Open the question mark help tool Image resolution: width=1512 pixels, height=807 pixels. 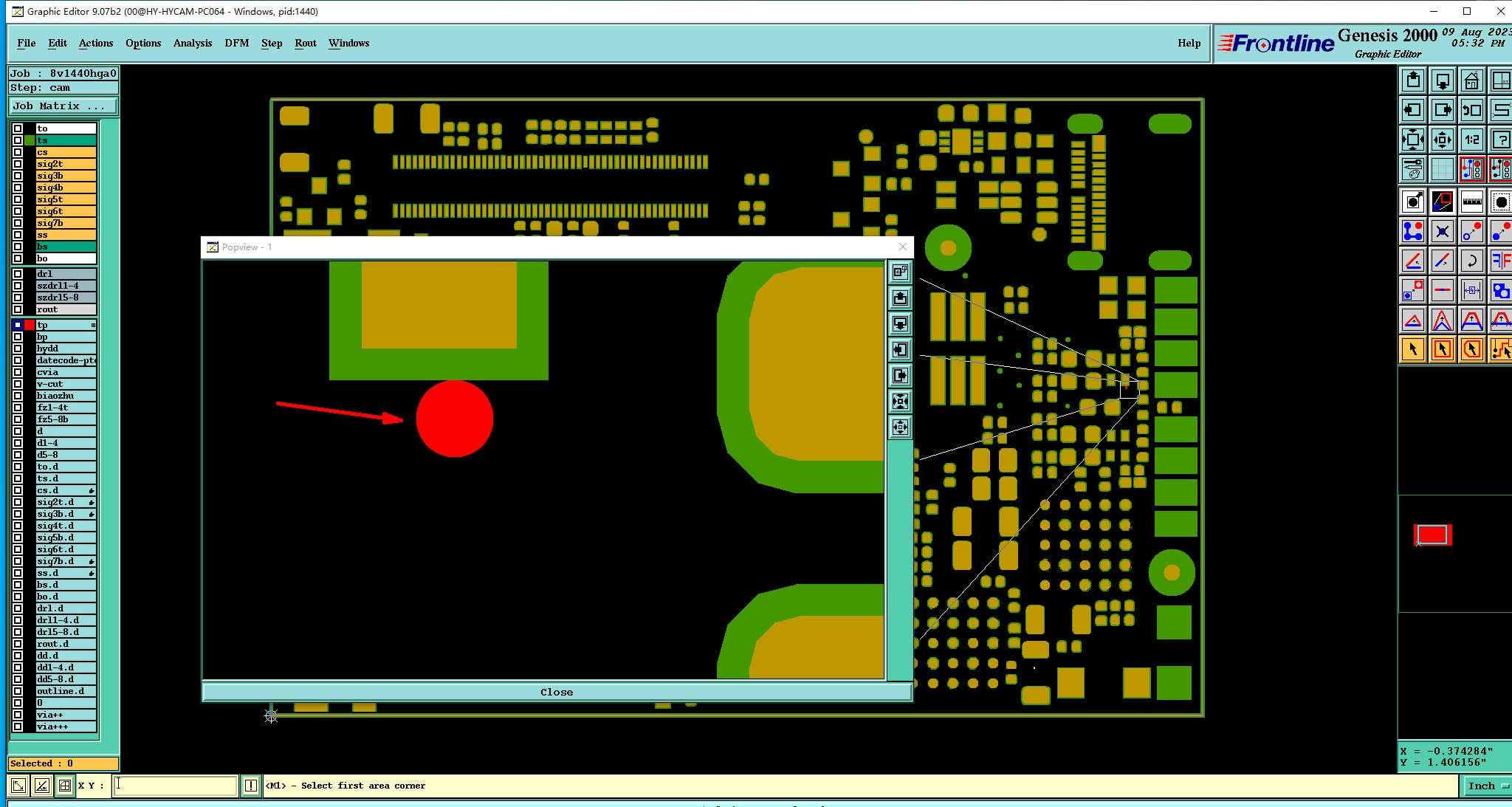click(1500, 140)
